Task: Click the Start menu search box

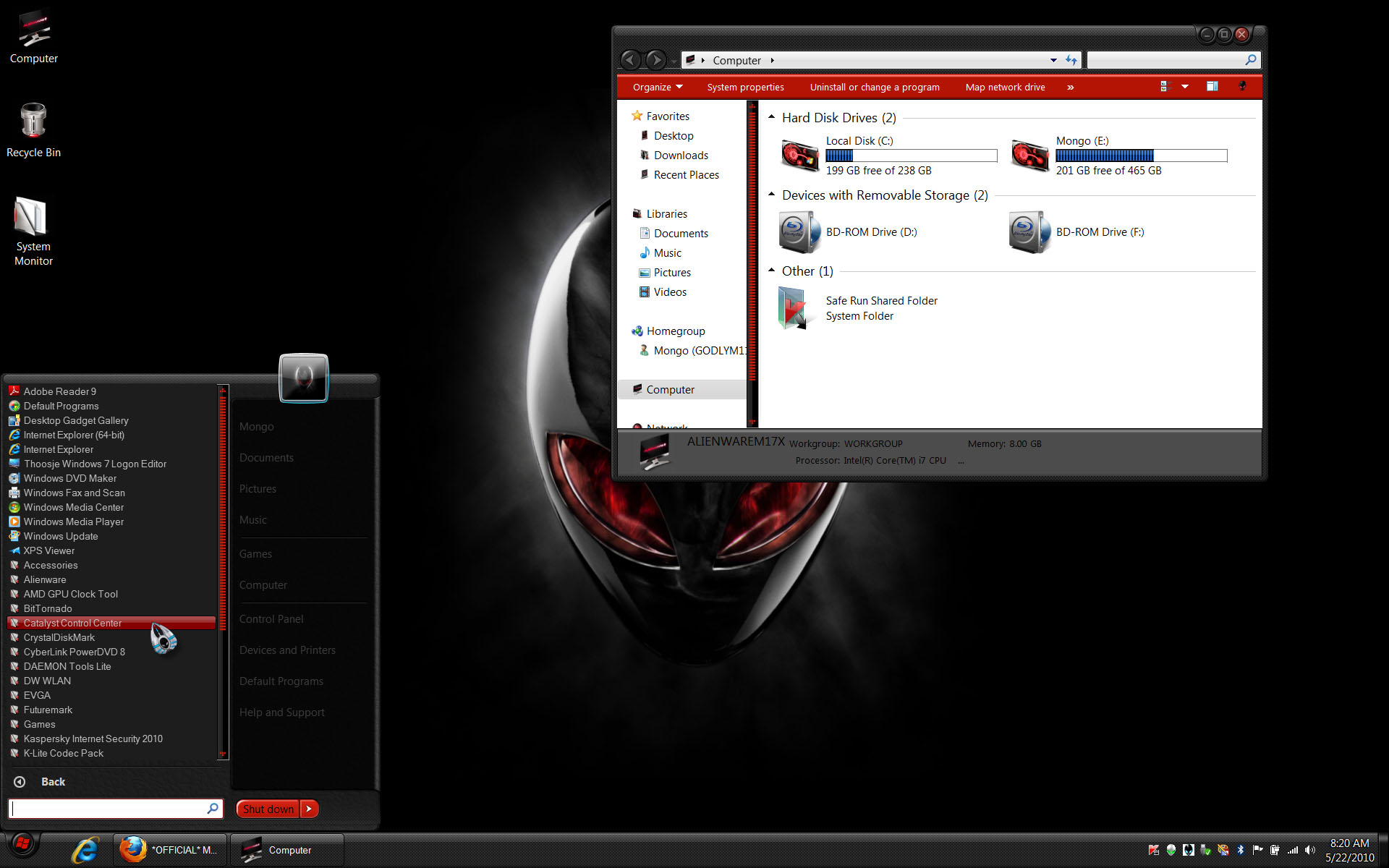Action: 115,809
